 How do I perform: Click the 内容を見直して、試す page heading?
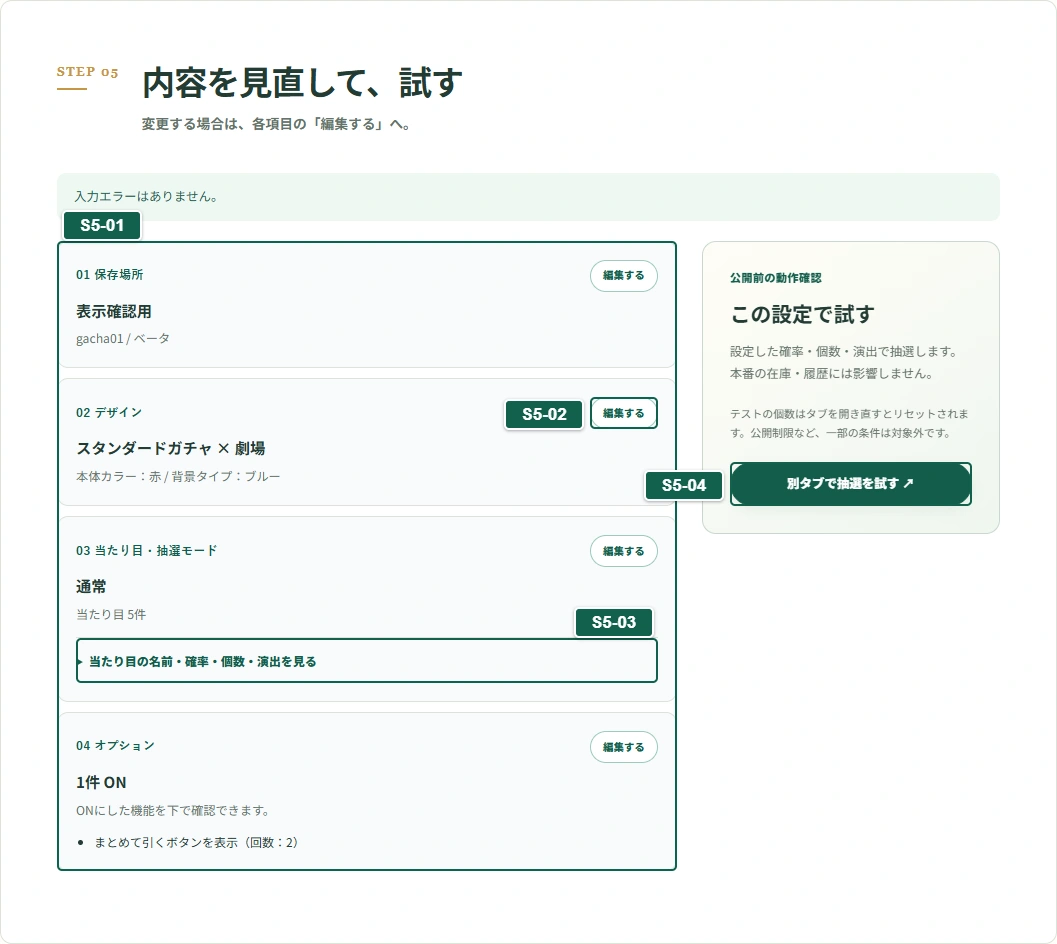tap(303, 82)
